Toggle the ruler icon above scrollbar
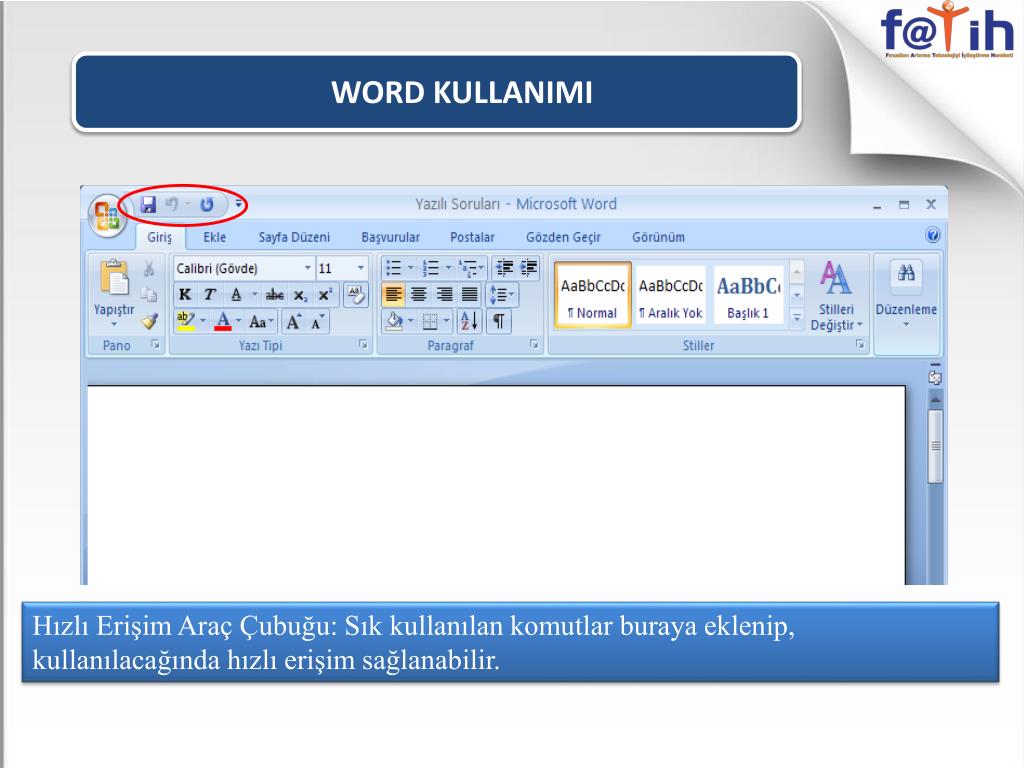1024x768 pixels. tap(935, 377)
